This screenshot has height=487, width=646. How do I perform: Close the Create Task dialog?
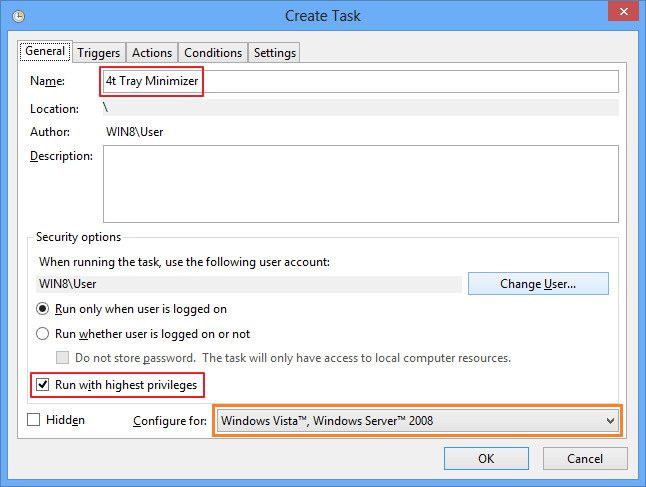click(623, 11)
